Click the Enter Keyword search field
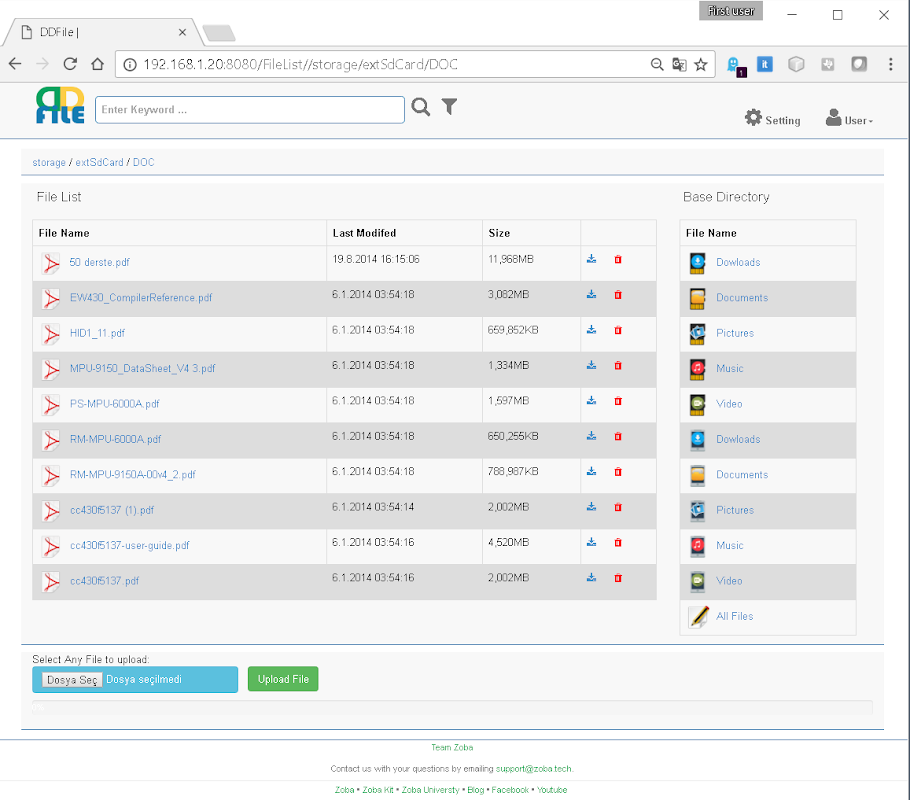Screen dimensions: 910x800 pyautogui.click(x=250, y=110)
